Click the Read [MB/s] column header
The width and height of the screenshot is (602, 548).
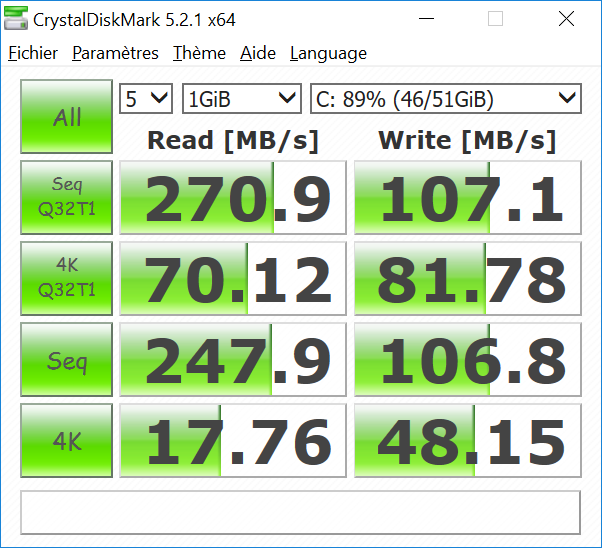pyautogui.click(x=233, y=141)
